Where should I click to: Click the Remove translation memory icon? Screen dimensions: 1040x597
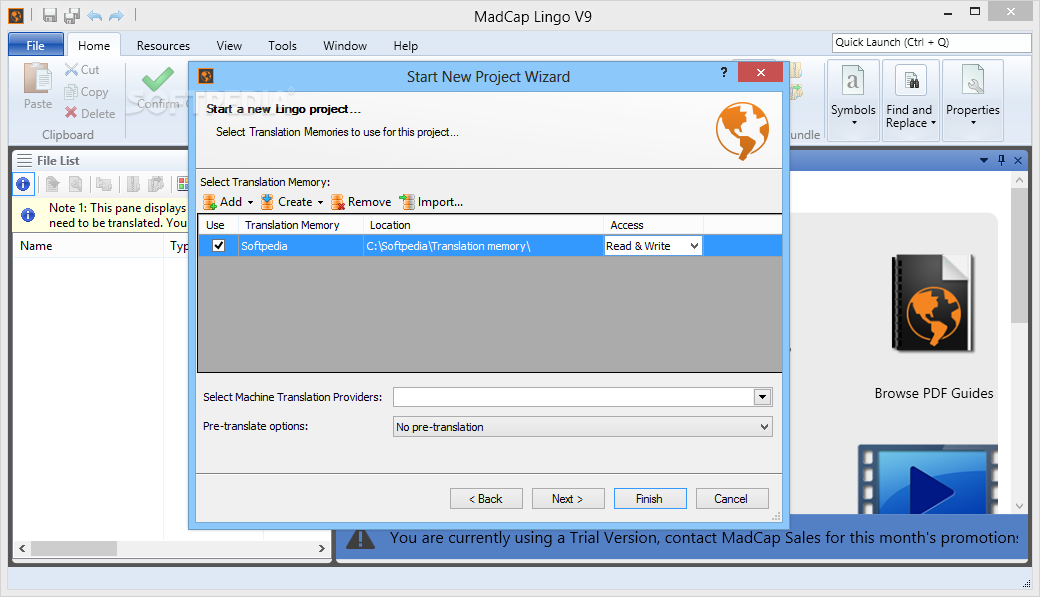[338, 202]
